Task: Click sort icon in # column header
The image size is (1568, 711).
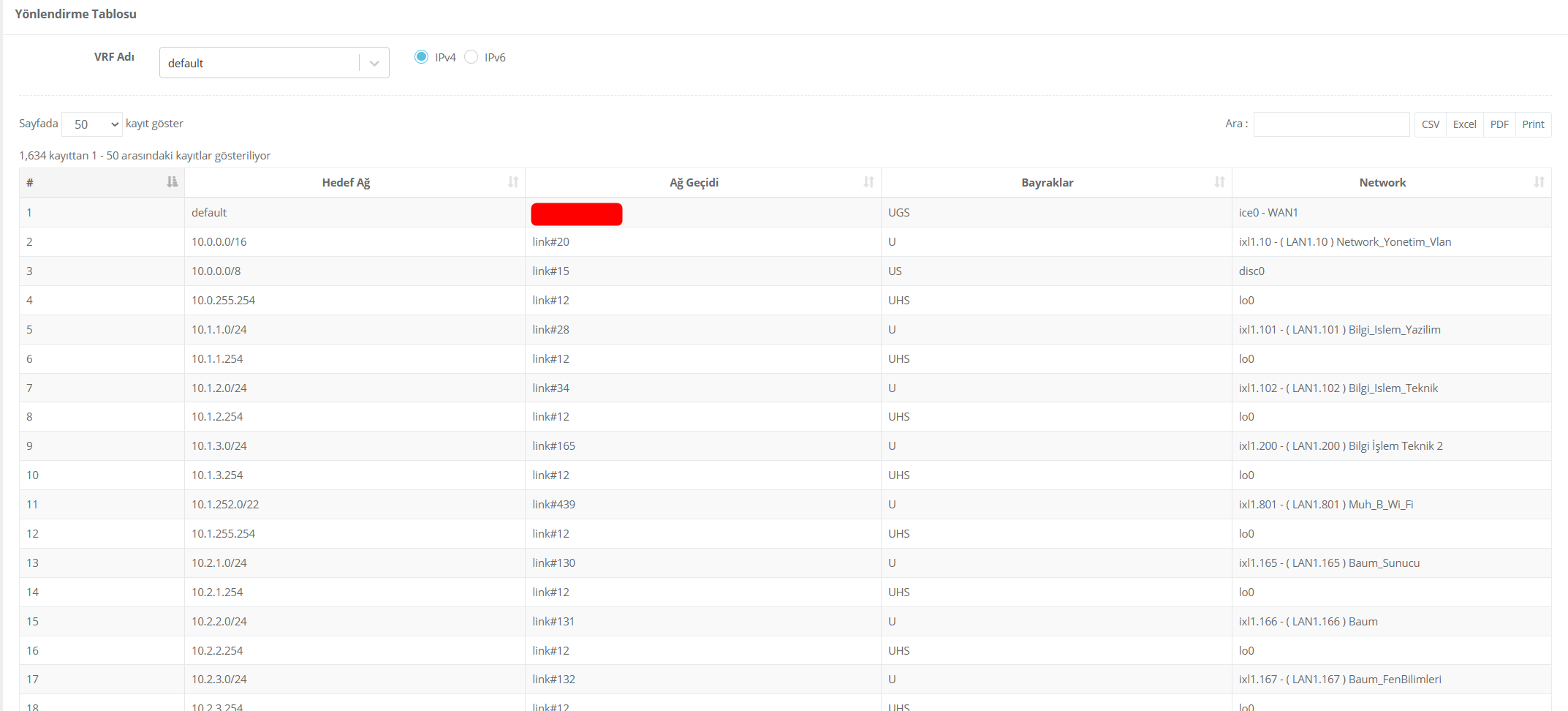Action: point(172,182)
